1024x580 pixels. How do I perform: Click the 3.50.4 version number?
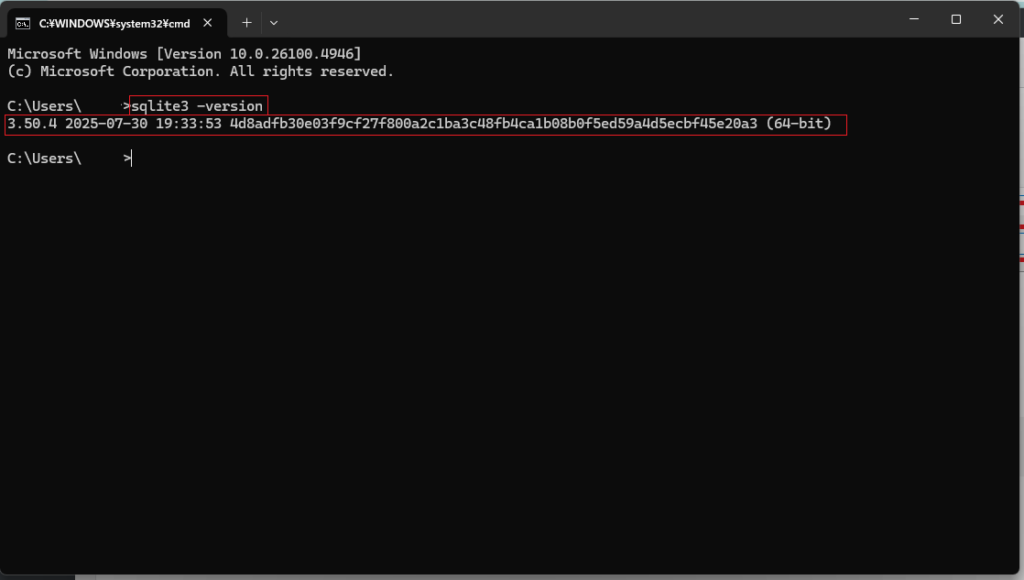point(32,123)
